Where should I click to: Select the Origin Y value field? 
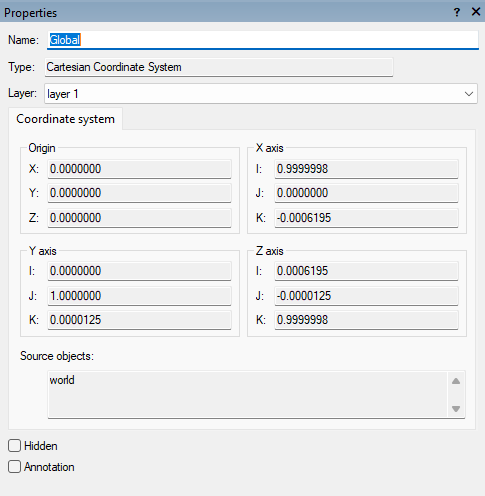[x=139, y=193]
